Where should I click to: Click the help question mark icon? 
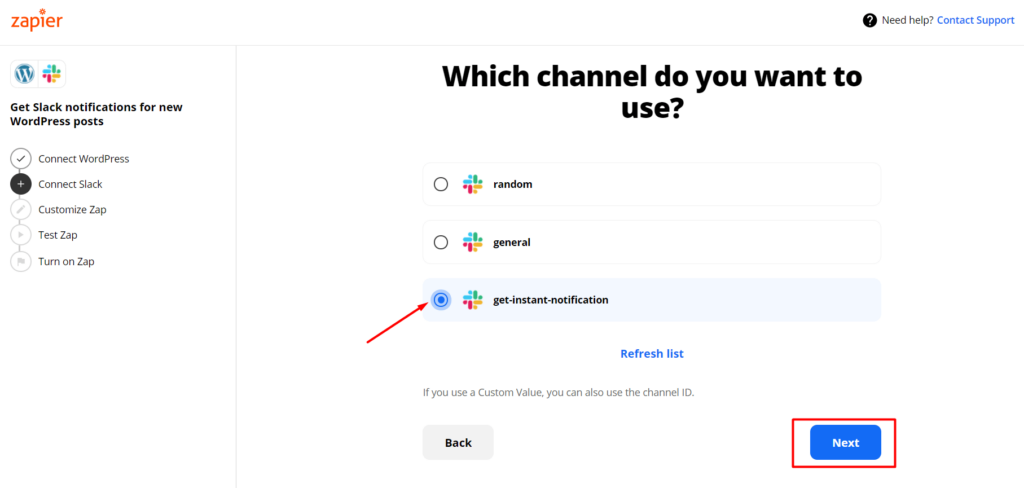pos(869,20)
